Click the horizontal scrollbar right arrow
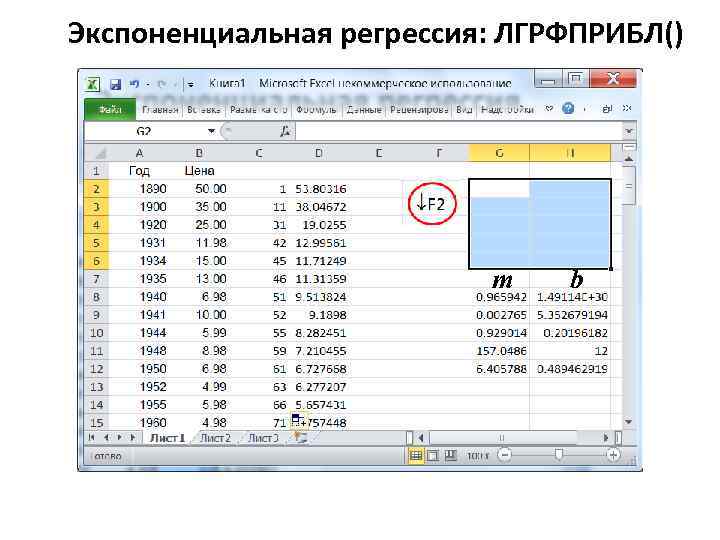This screenshot has height=540, width=720. (x=606, y=438)
